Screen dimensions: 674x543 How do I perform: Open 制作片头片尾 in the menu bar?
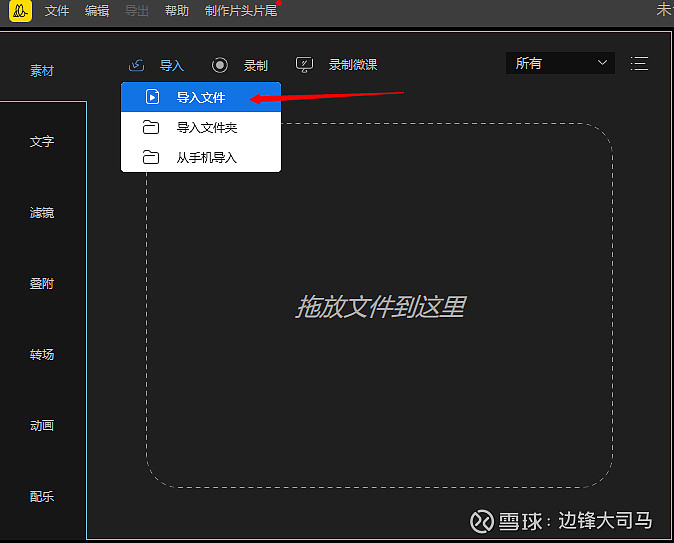[241, 10]
